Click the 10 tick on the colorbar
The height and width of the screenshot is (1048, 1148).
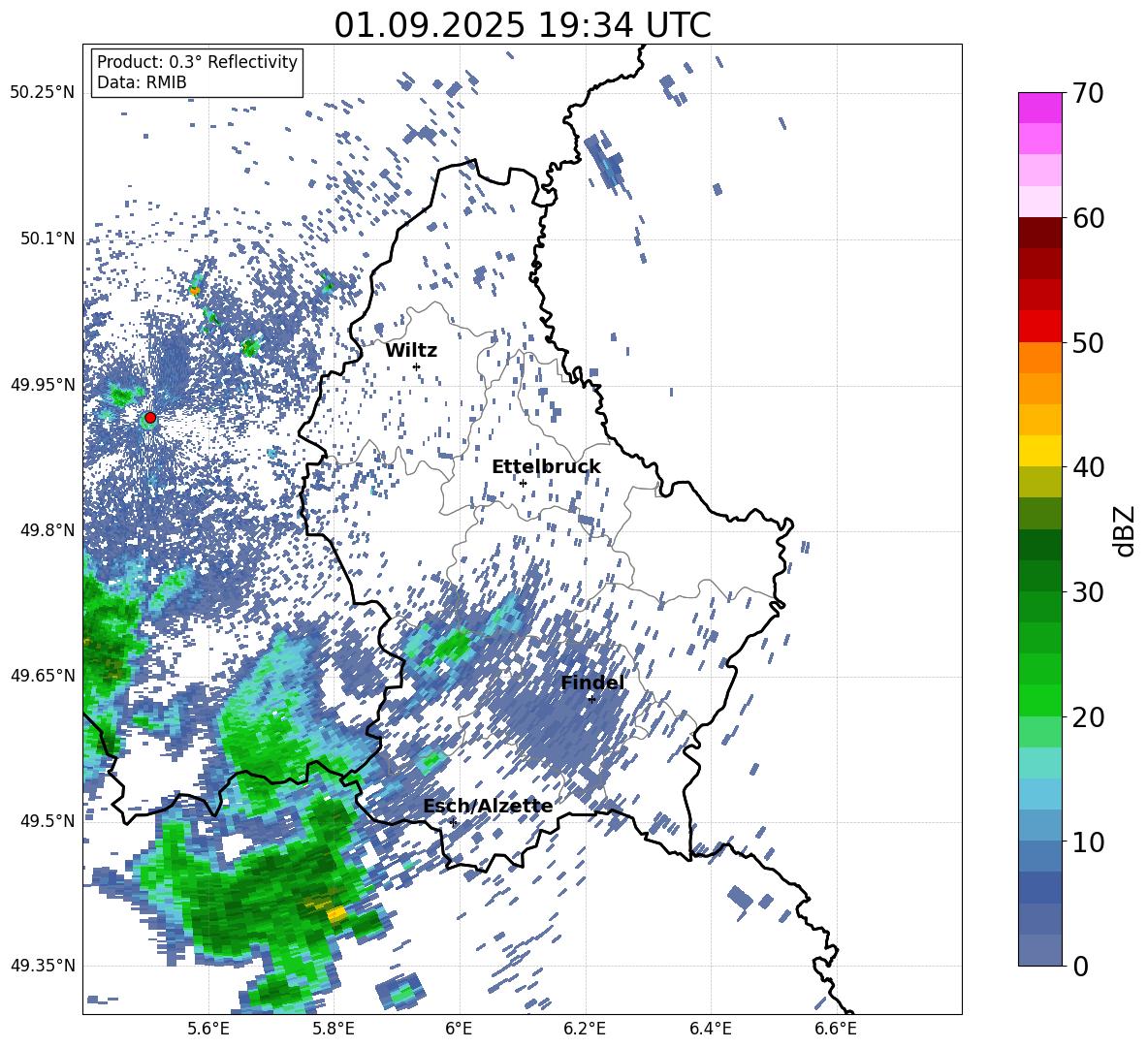click(1088, 842)
